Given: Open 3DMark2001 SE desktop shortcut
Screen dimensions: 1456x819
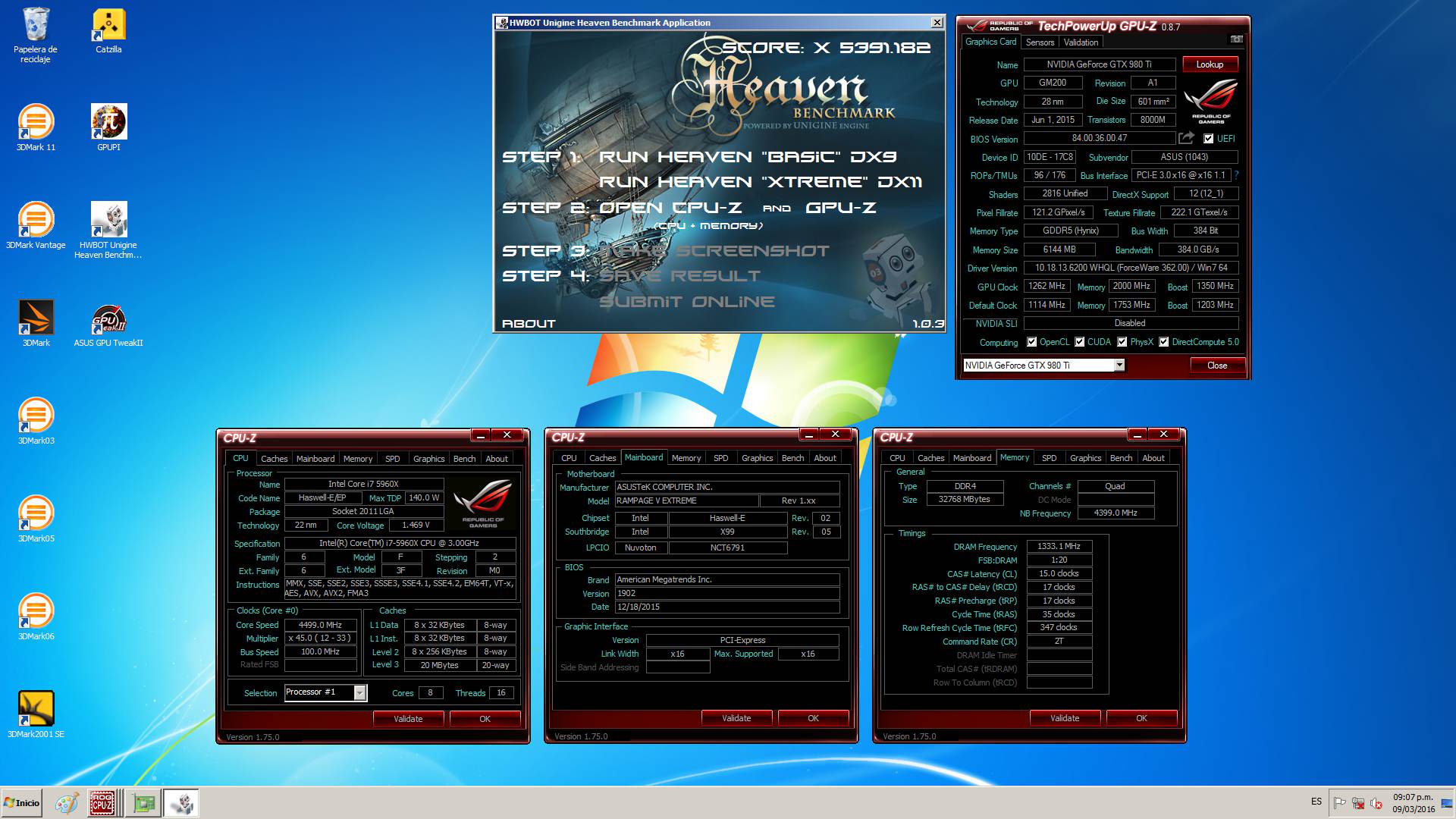Looking at the screenshot, I should (36, 714).
